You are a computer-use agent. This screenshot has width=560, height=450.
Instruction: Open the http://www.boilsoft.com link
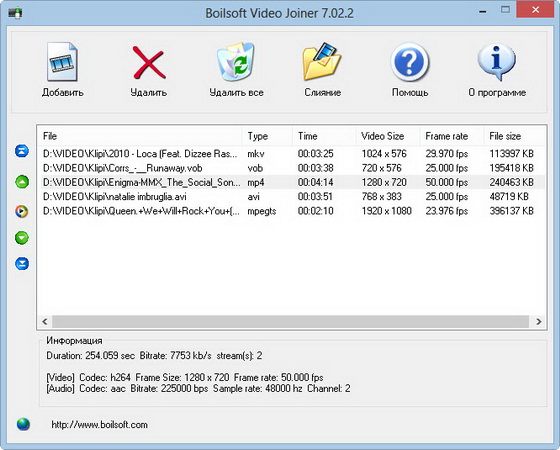pyautogui.click(x=99, y=425)
